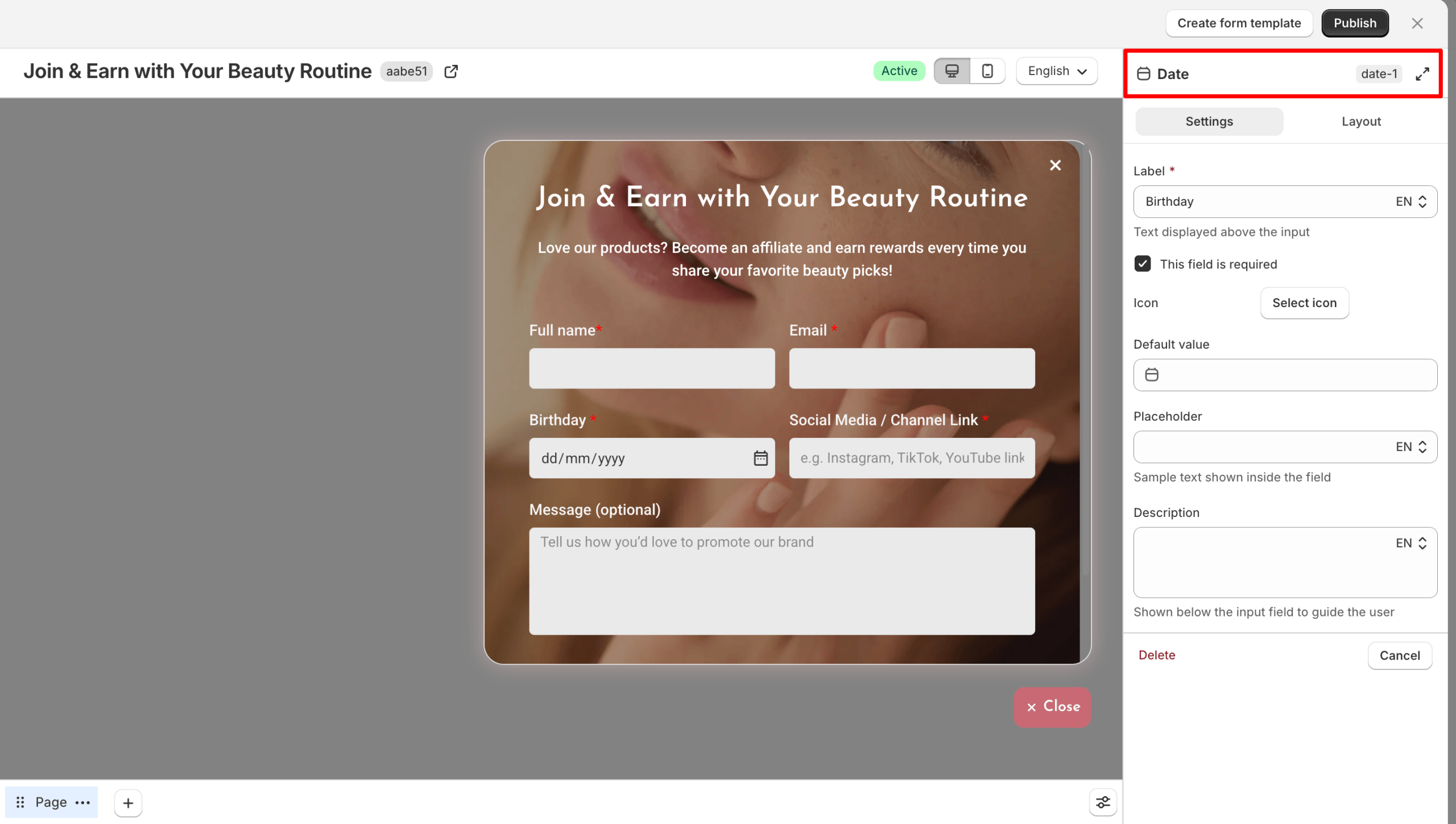Cancel editing the Date field
The height and width of the screenshot is (824, 1456).
click(1400, 656)
